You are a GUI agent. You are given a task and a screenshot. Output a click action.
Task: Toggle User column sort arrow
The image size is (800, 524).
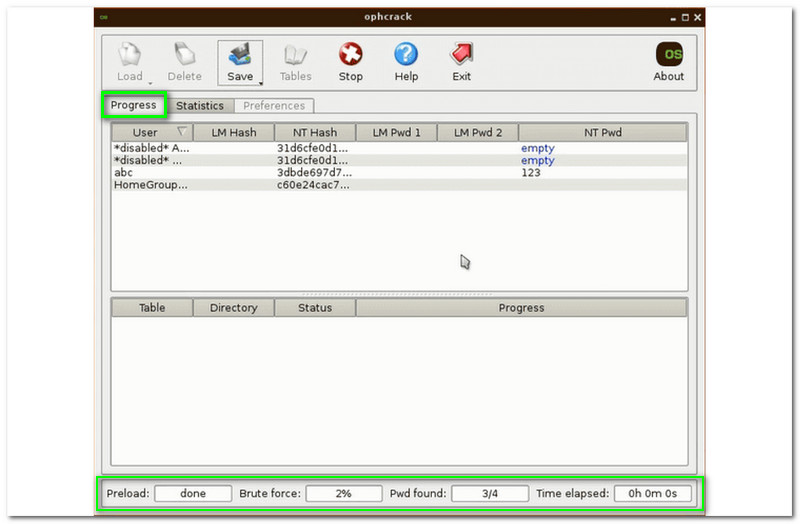point(182,132)
